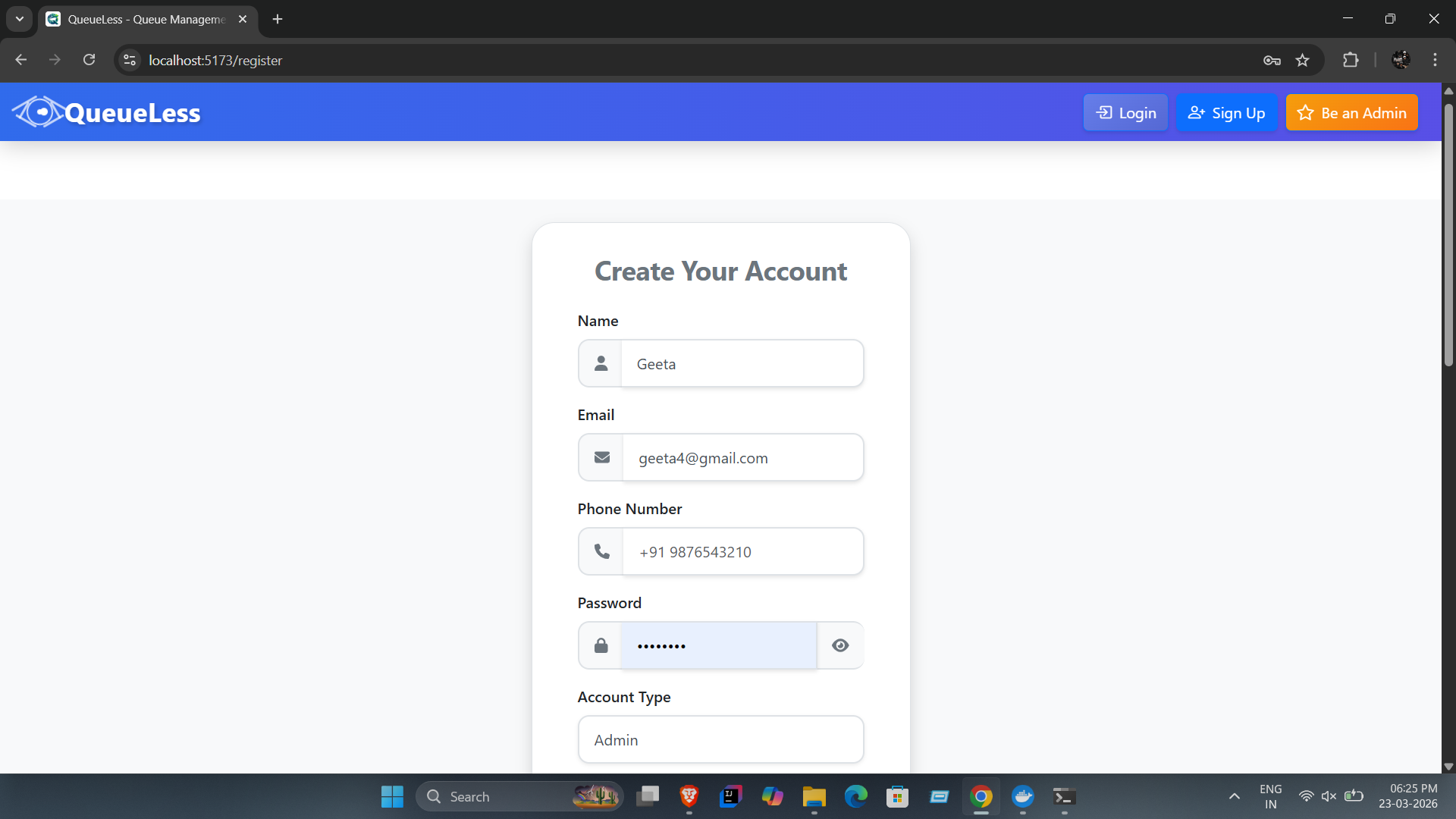
Task: Click the muted volume icon
Action: tap(1329, 796)
